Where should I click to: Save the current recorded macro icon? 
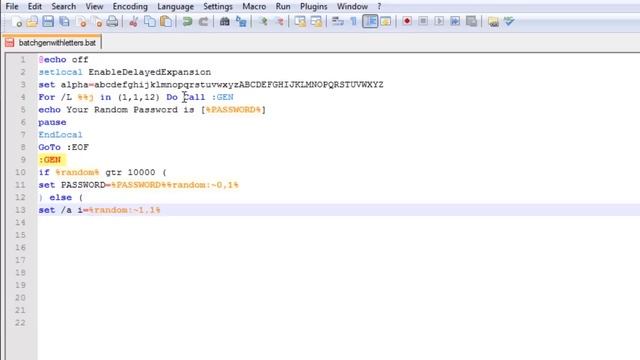pos(471,21)
